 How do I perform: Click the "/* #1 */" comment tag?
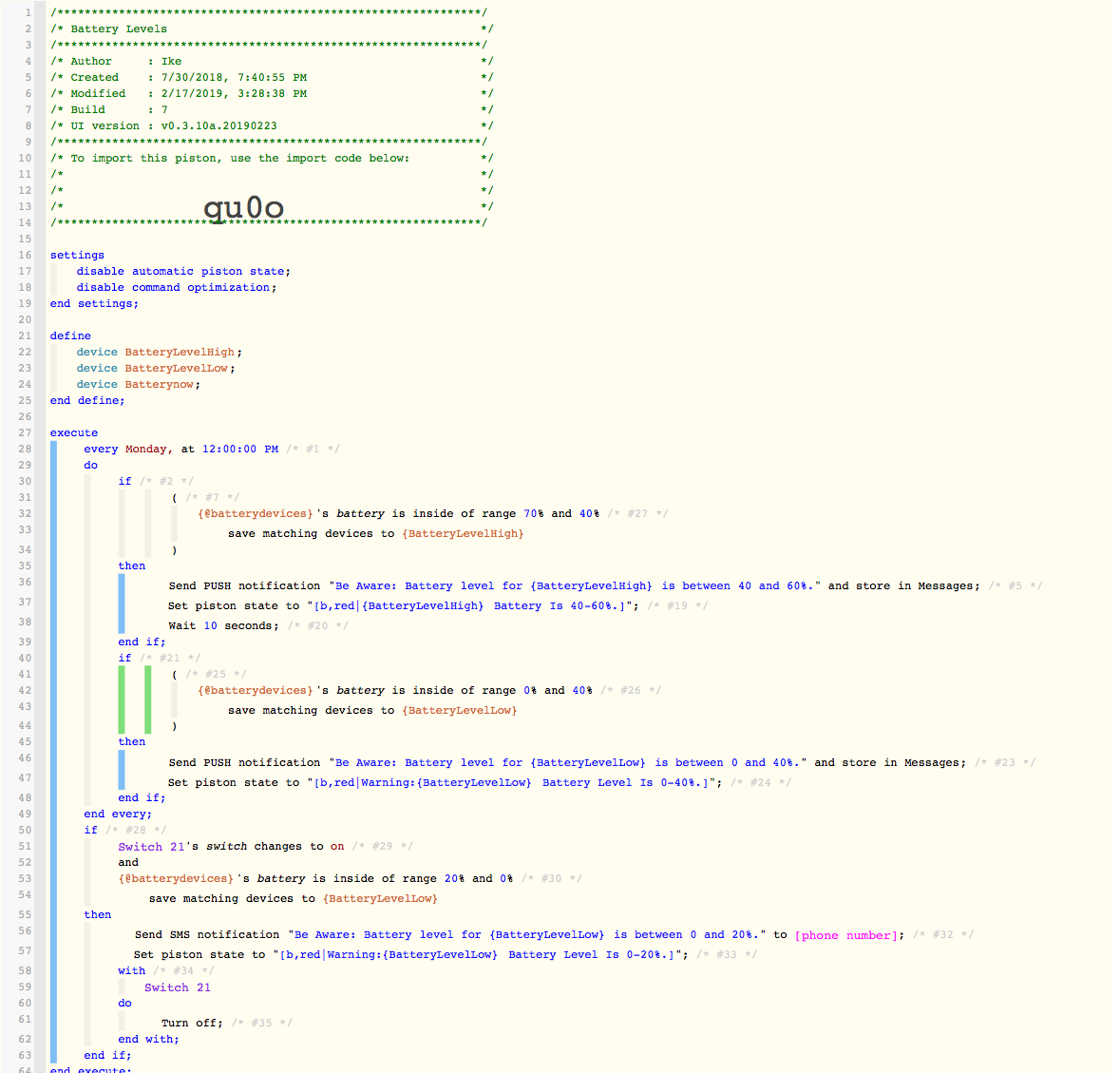point(313,450)
